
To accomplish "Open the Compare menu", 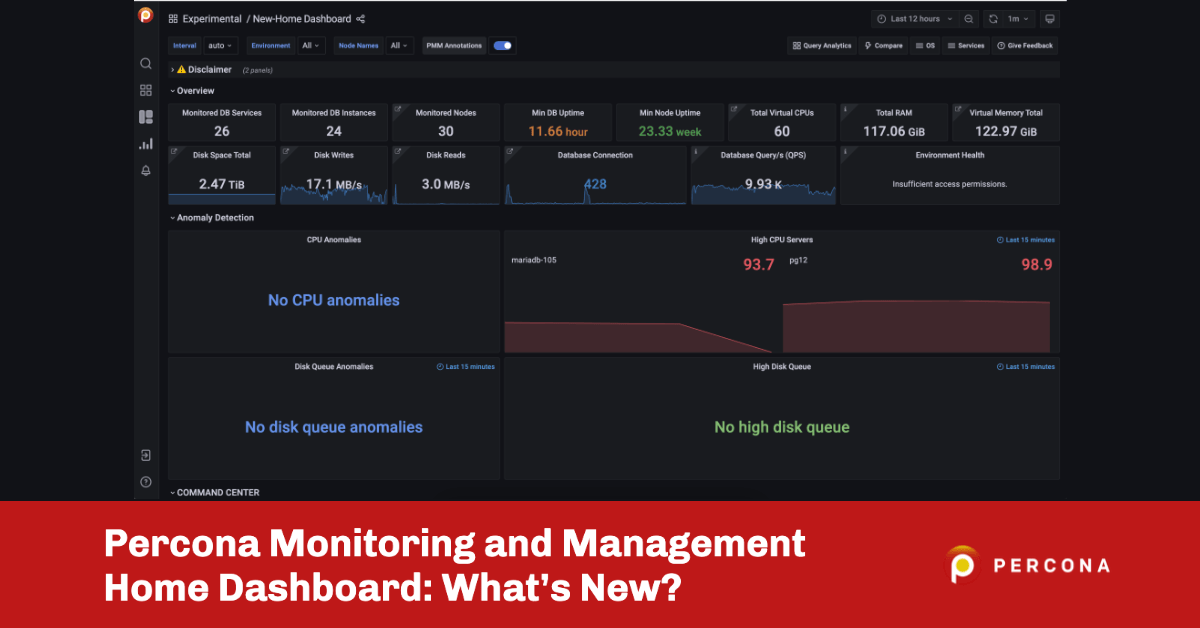I will (x=883, y=45).
